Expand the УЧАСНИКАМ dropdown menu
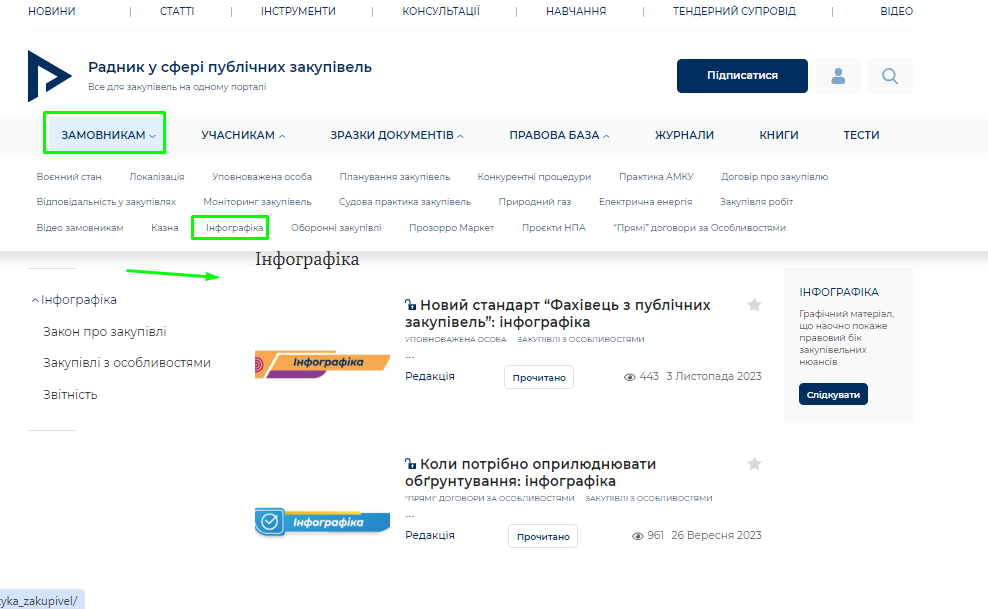Viewport: 988px width, 609px height. coord(243,135)
